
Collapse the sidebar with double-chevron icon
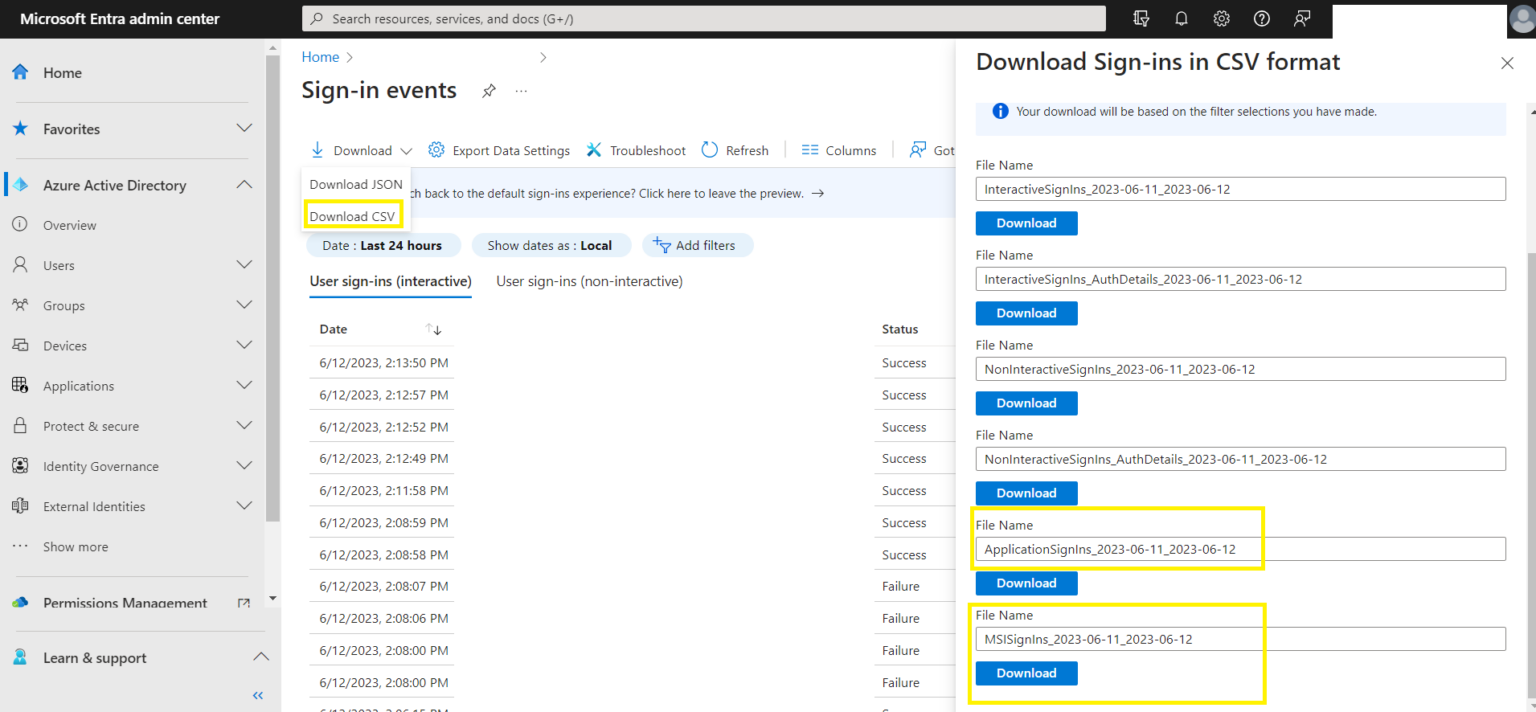point(258,695)
